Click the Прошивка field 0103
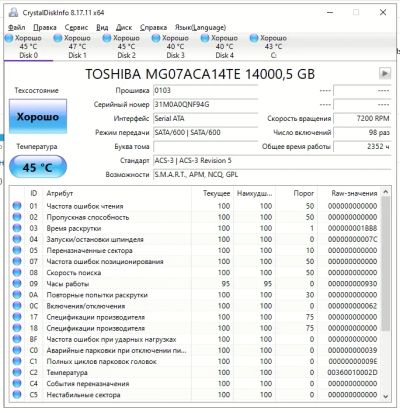This screenshot has width=400, height=413. tap(205, 90)
